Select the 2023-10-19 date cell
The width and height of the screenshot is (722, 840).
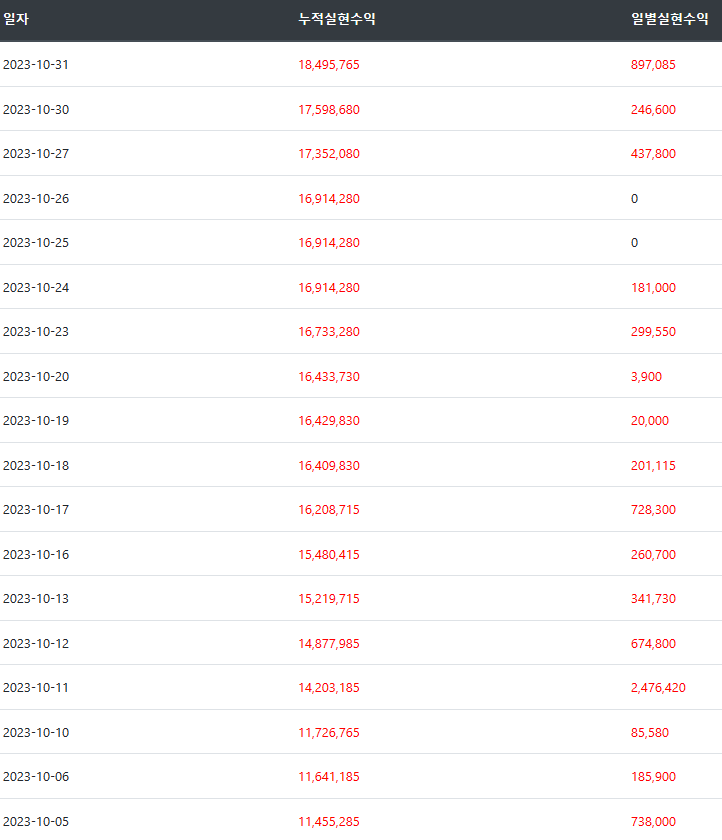pyautogui.click(x=36, y=421)
